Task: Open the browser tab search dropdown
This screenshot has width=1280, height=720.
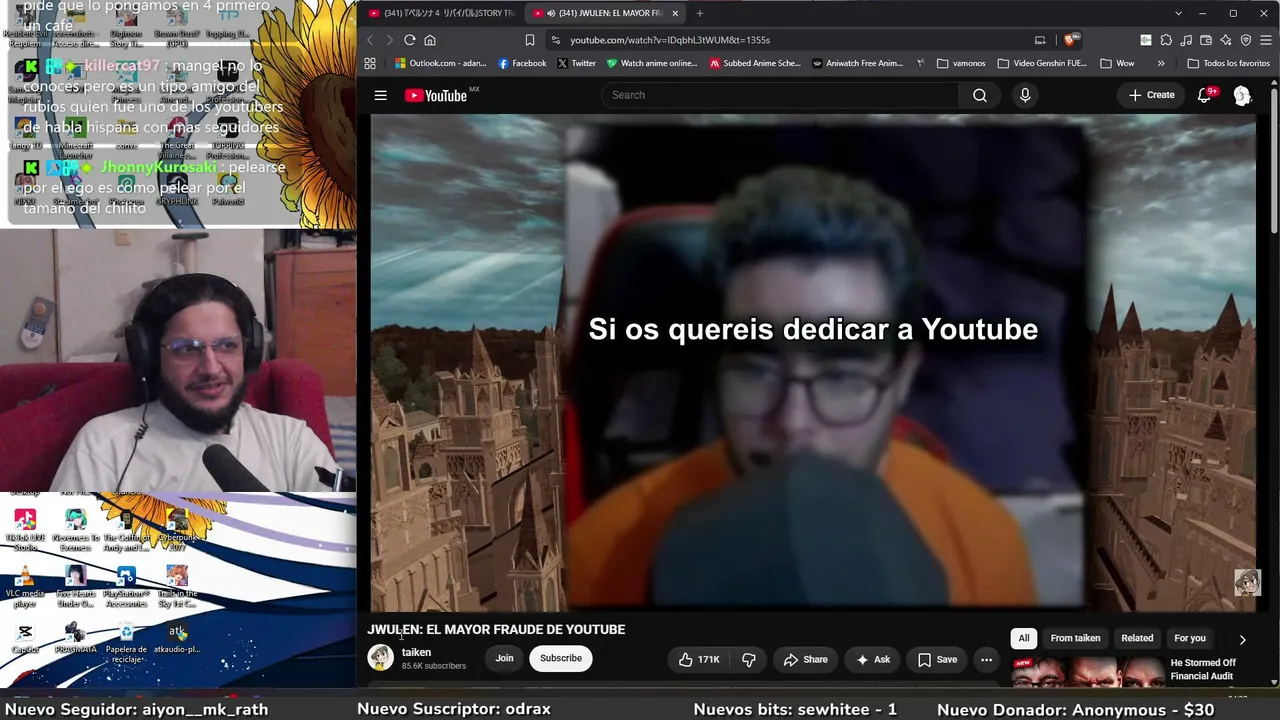Action: pyautogui.click(x=1178, y=13)
